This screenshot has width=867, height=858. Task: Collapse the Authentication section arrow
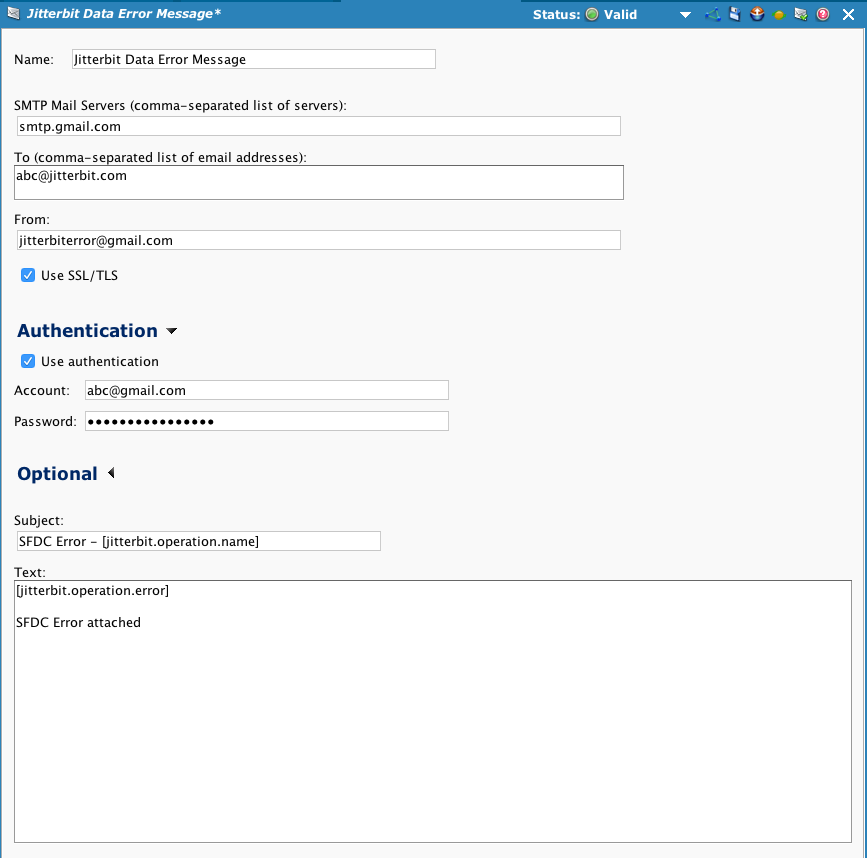(171, 331)
